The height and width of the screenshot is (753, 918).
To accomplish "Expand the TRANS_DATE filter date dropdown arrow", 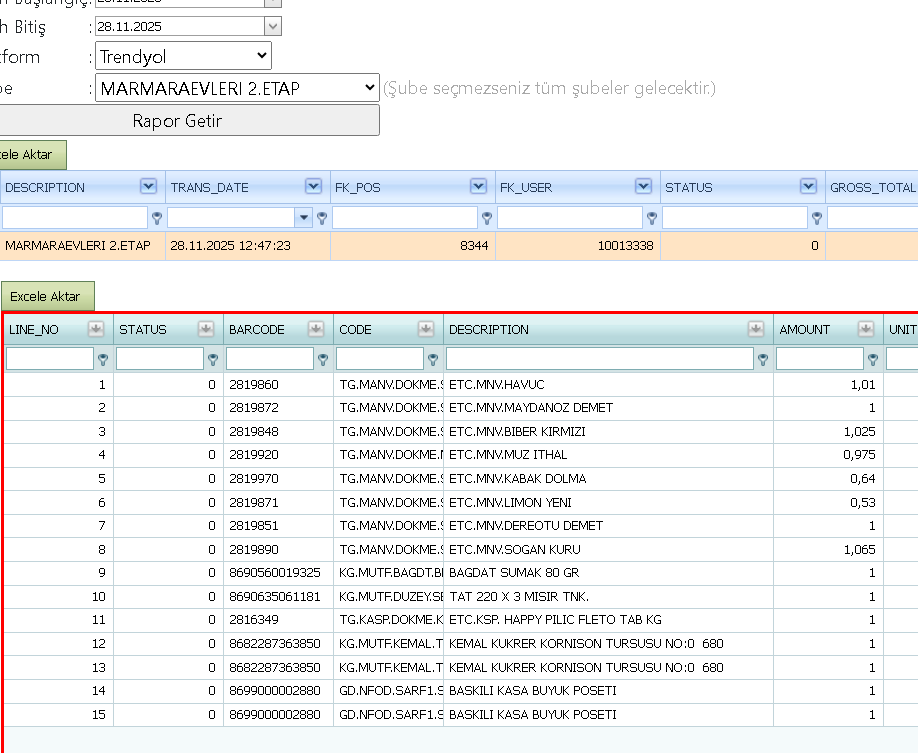I will pyautogui.click(x=303, y=218).
